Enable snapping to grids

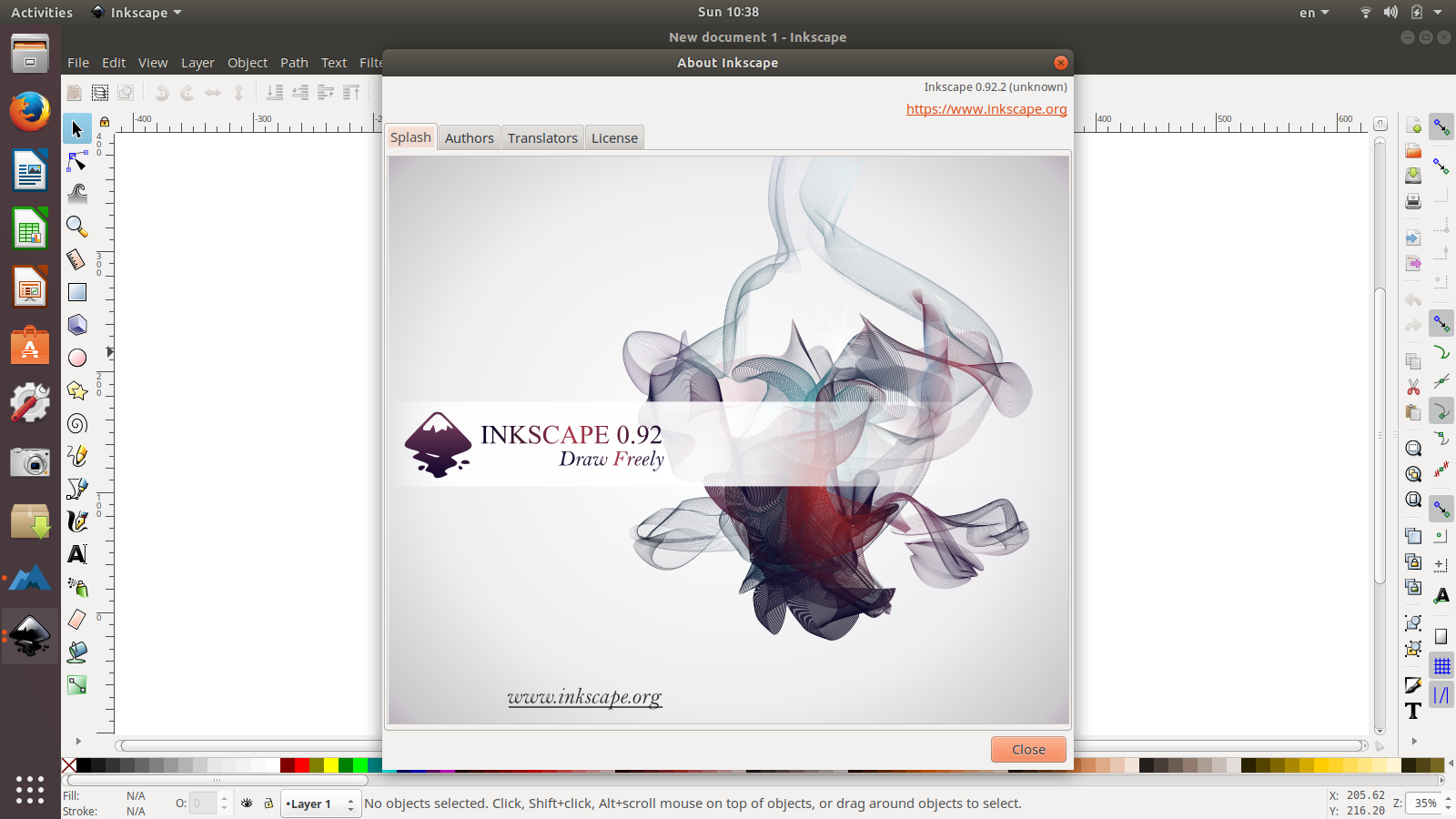click(1441, 665)
